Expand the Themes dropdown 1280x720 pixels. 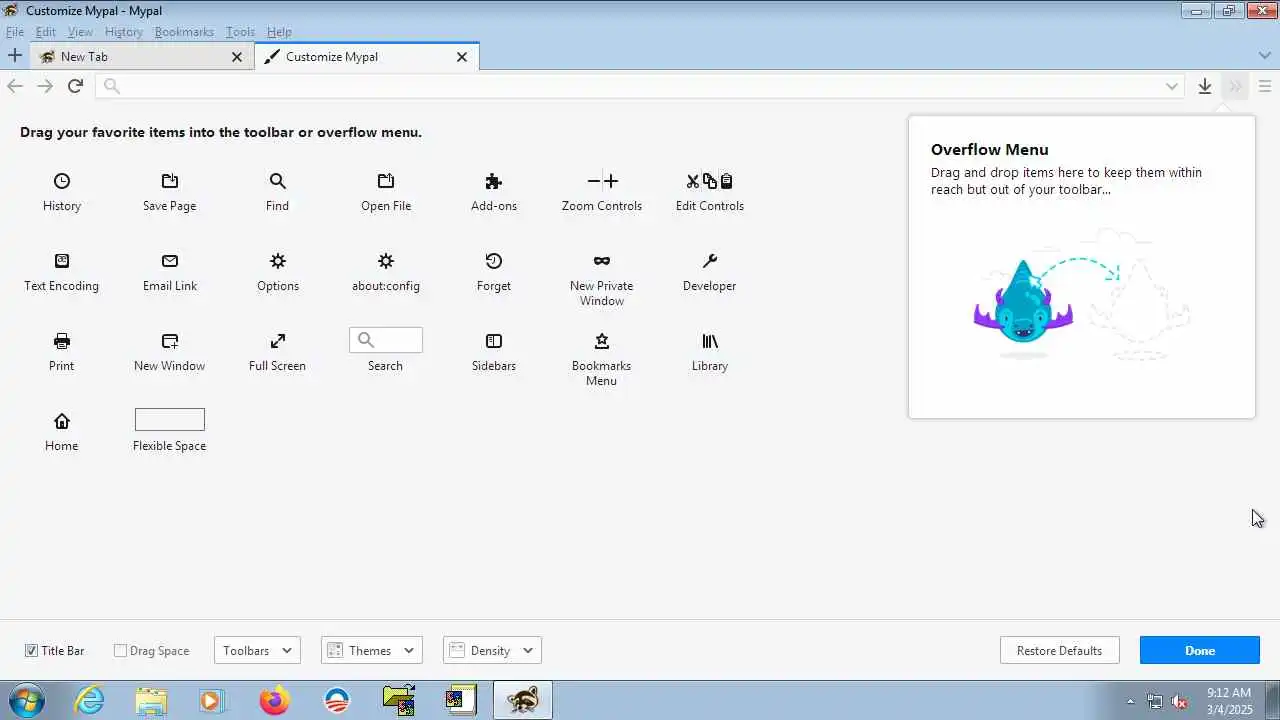coord(372,651)
